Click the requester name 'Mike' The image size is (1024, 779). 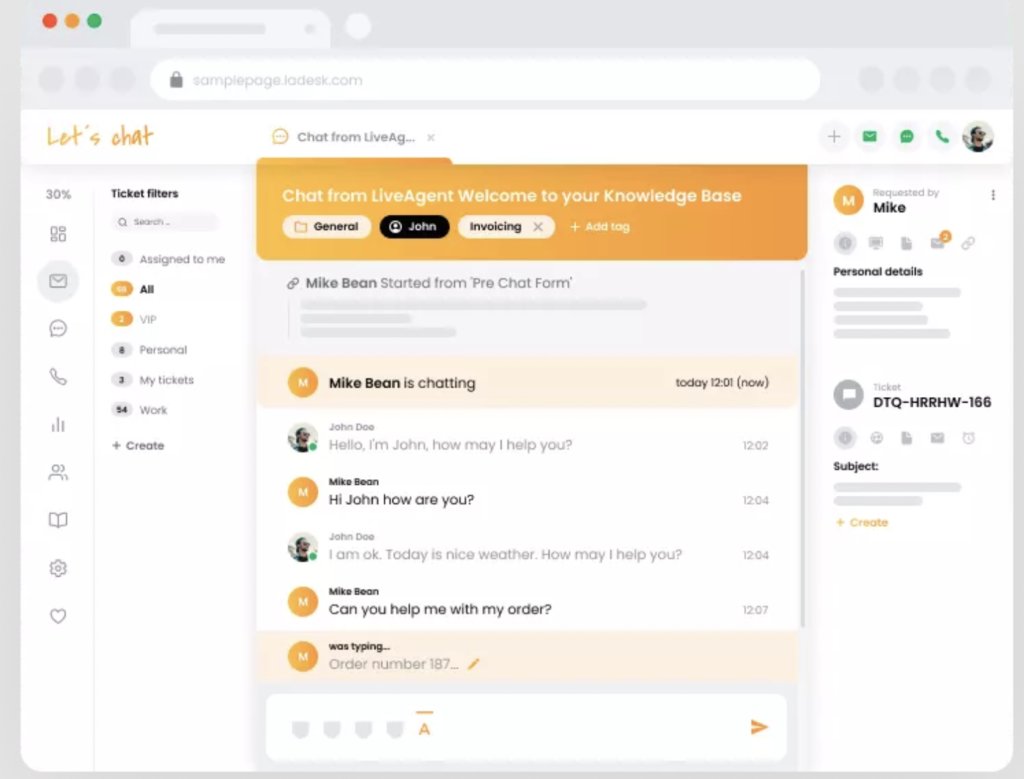coord(889,208)
